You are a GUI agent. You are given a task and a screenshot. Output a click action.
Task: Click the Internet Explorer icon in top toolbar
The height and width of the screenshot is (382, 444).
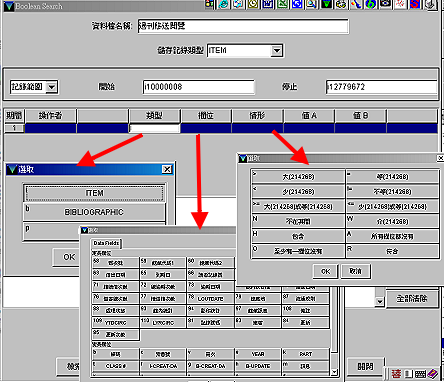(224, 4)
